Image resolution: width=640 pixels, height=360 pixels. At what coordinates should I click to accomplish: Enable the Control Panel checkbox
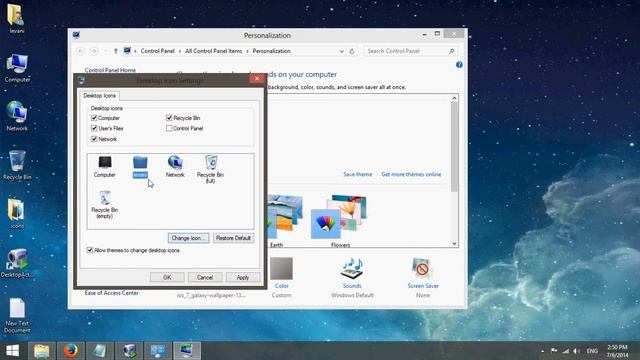pos(169,128)
